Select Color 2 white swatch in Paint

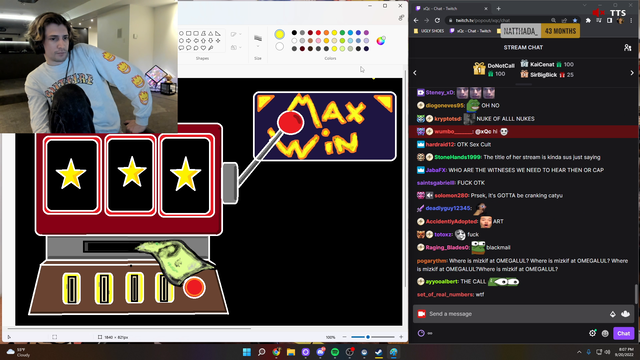coord(279,47)
